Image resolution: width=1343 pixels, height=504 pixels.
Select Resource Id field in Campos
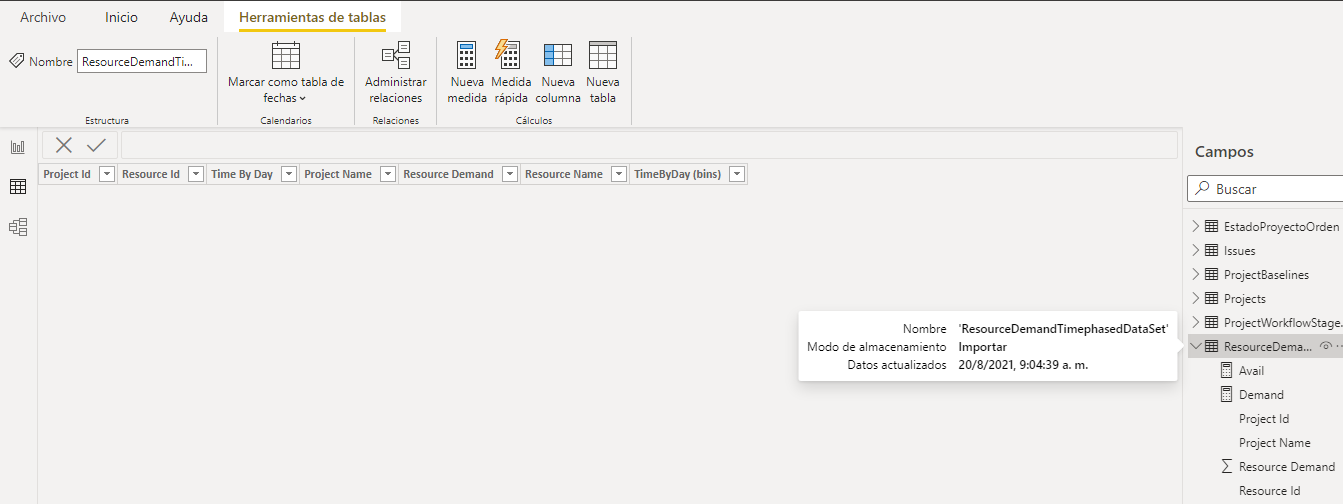pyautogui.click(x=1270, y=490)
